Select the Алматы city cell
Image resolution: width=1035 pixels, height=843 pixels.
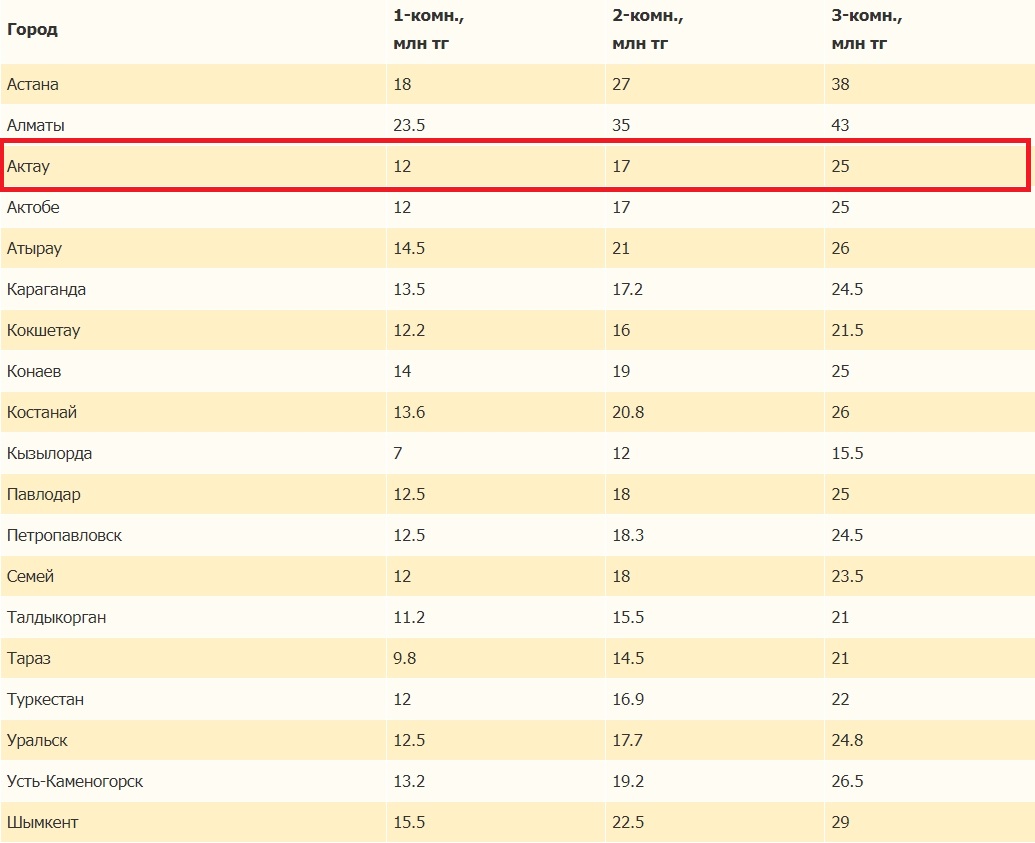pyautogui.click(x=35, y=125)
